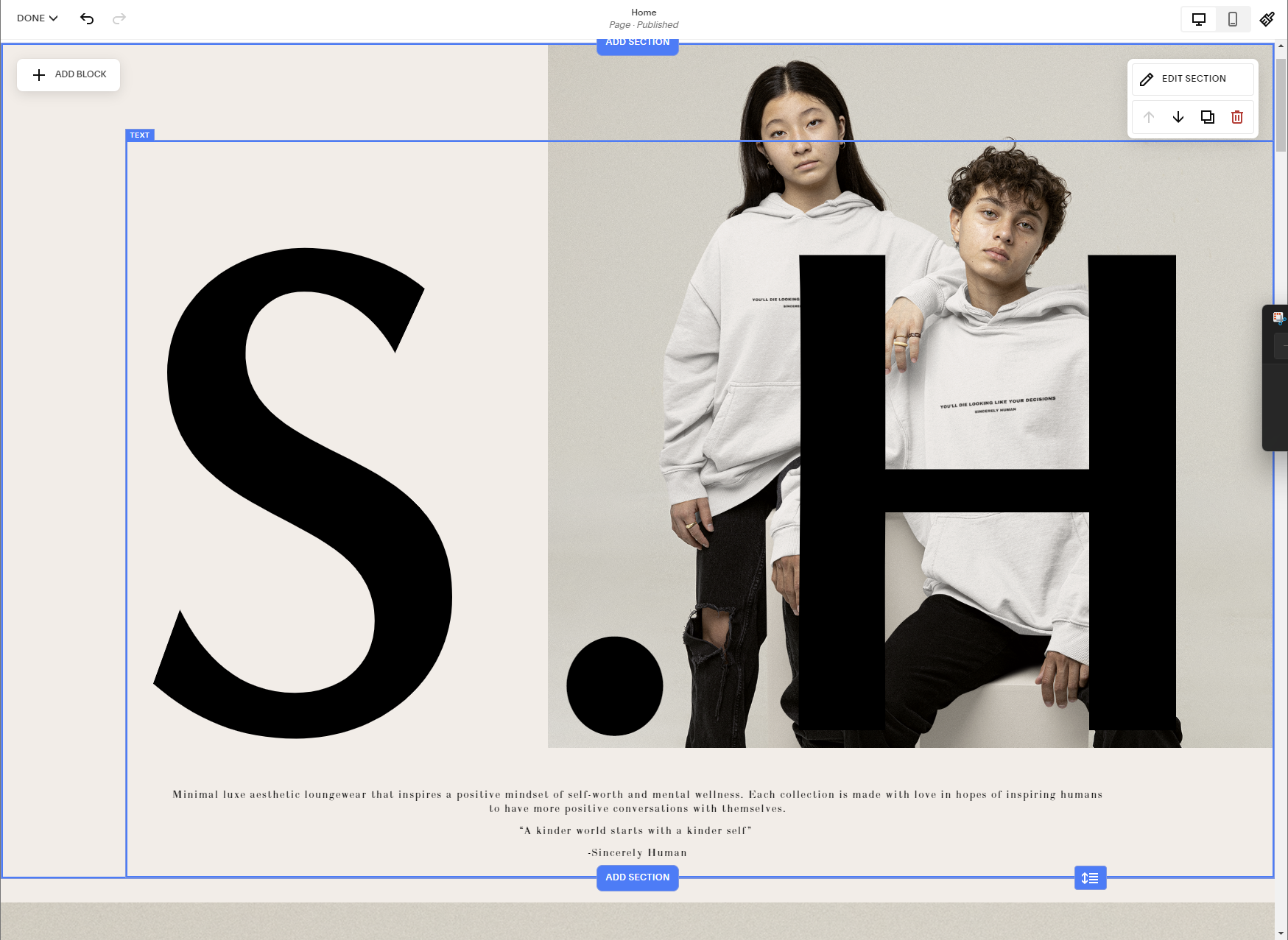Open site styles paintbrush icon

(1267, 19)
